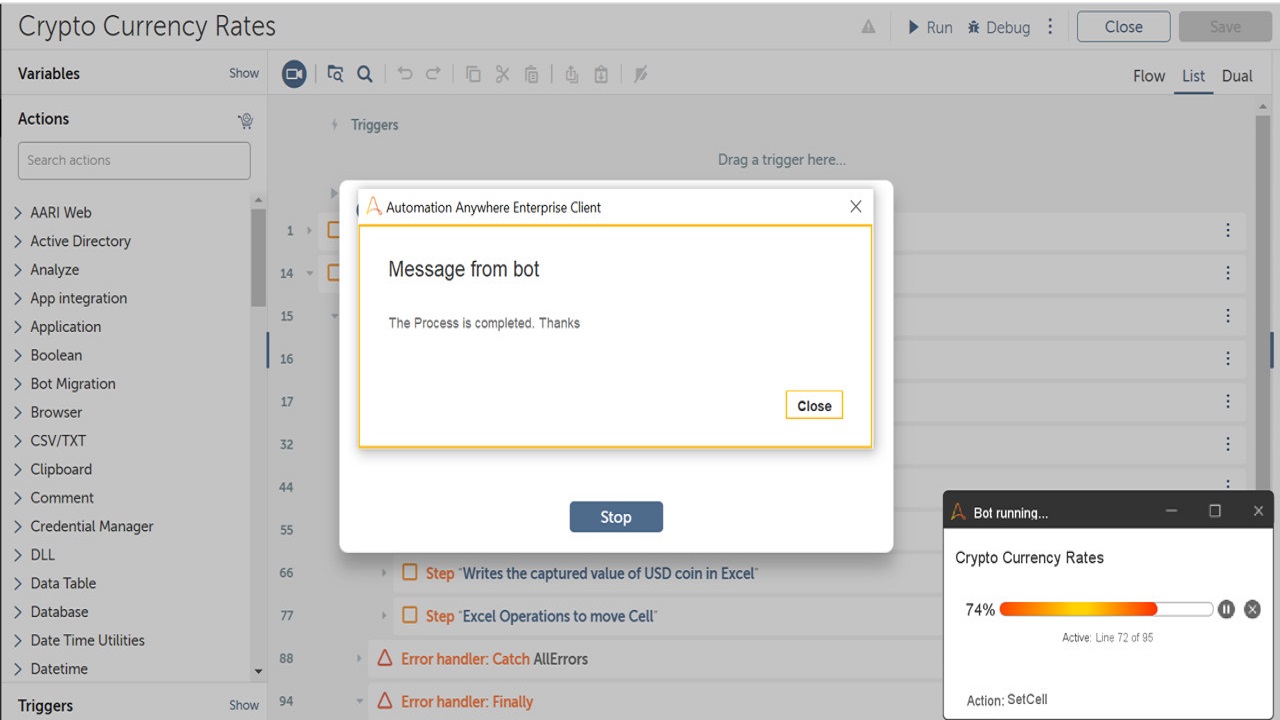Screen dimensions: 1280x720
Task: Open the package cart icon next to Actions
Action: point(245,120)
